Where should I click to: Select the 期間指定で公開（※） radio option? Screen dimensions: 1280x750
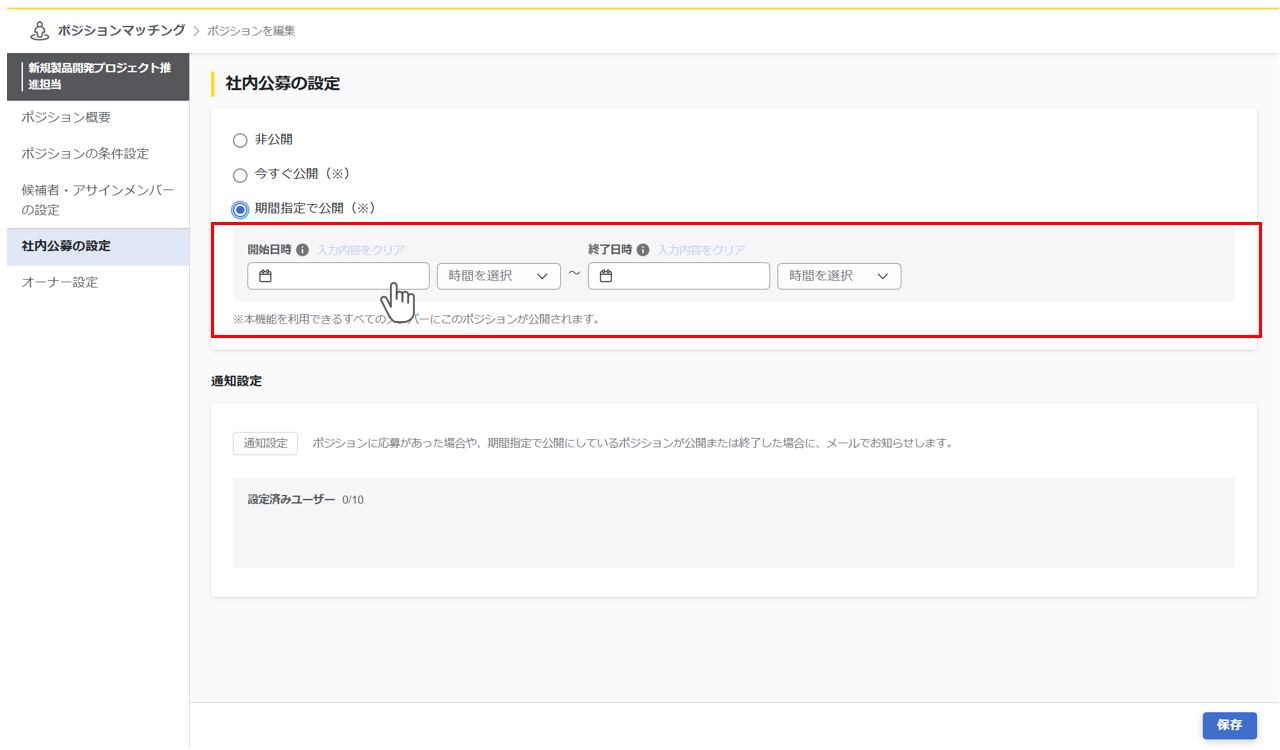point(240,209)
